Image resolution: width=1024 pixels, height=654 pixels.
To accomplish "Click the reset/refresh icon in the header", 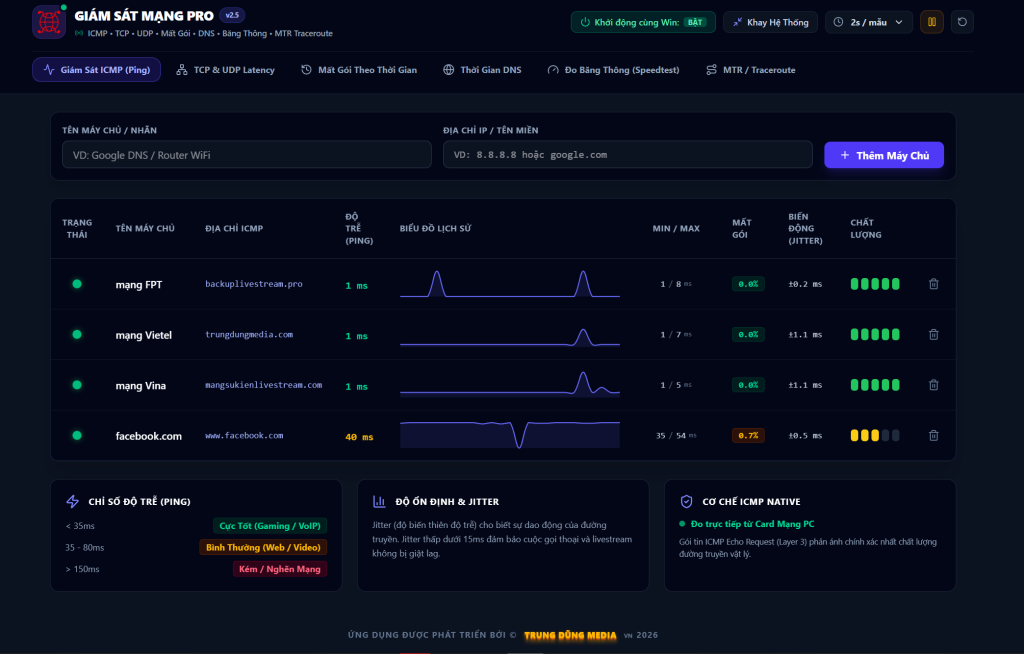I will pyautogui.click(x=962, y=22).
